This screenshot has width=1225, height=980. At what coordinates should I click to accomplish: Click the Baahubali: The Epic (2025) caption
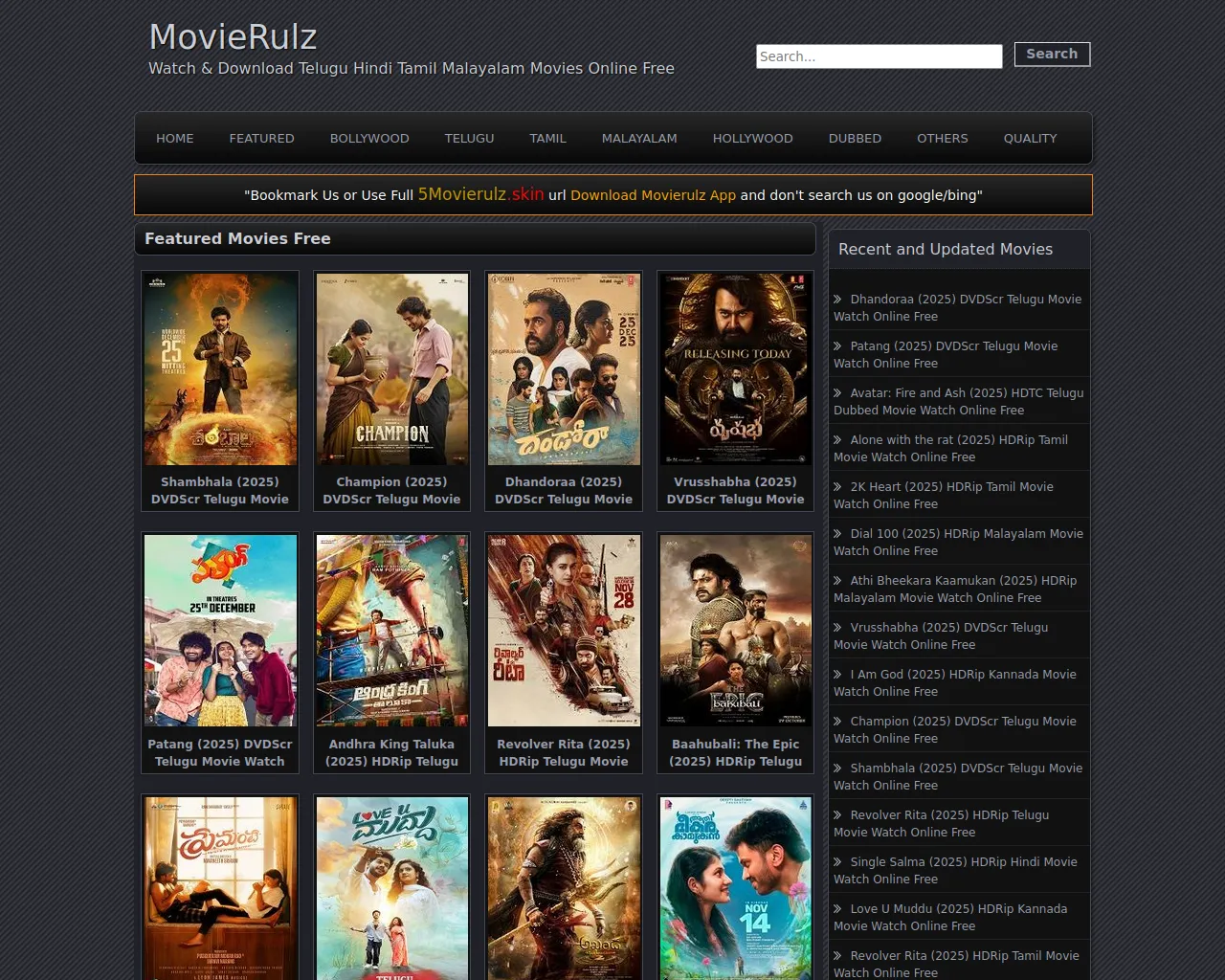click(x=735, y=752)
